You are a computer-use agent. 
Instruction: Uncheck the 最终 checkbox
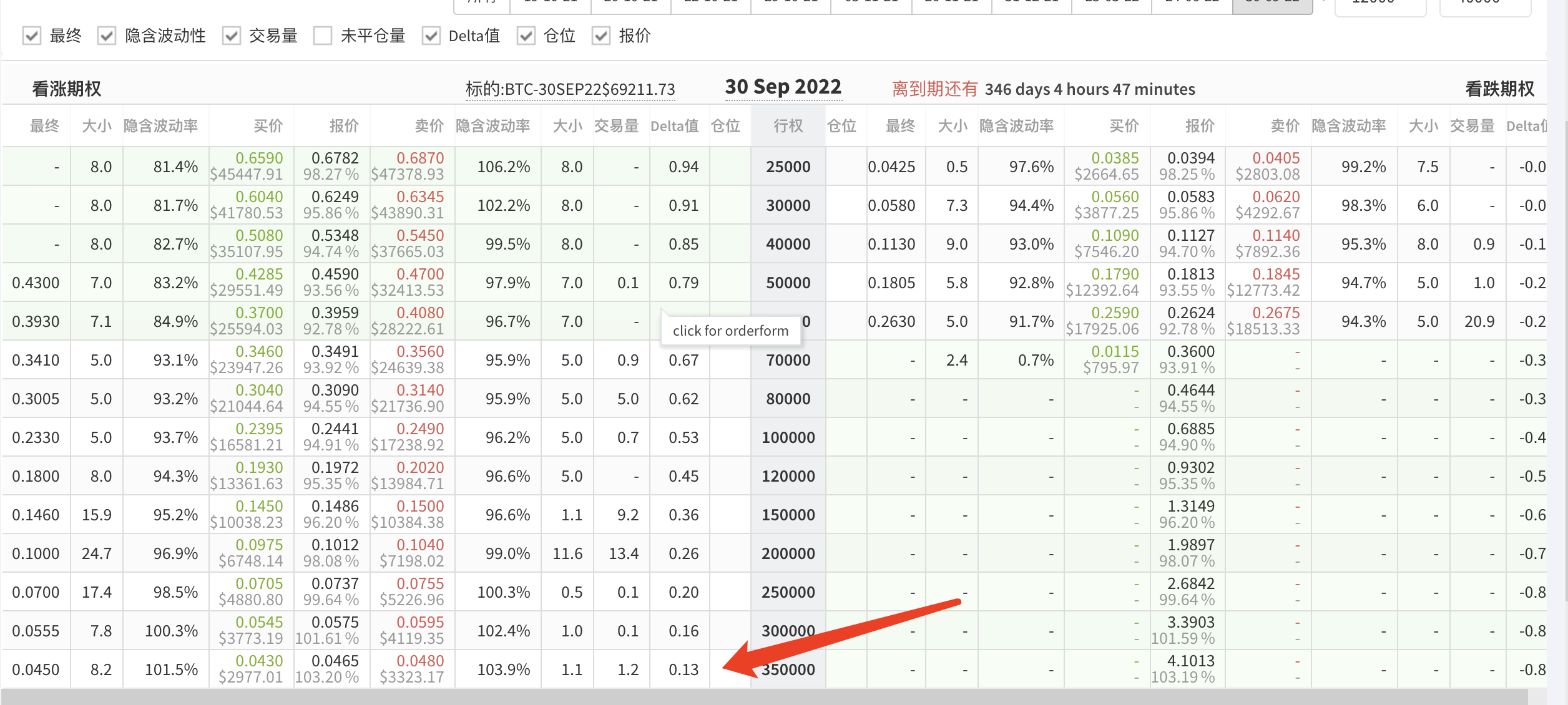(x=31, y=36)
